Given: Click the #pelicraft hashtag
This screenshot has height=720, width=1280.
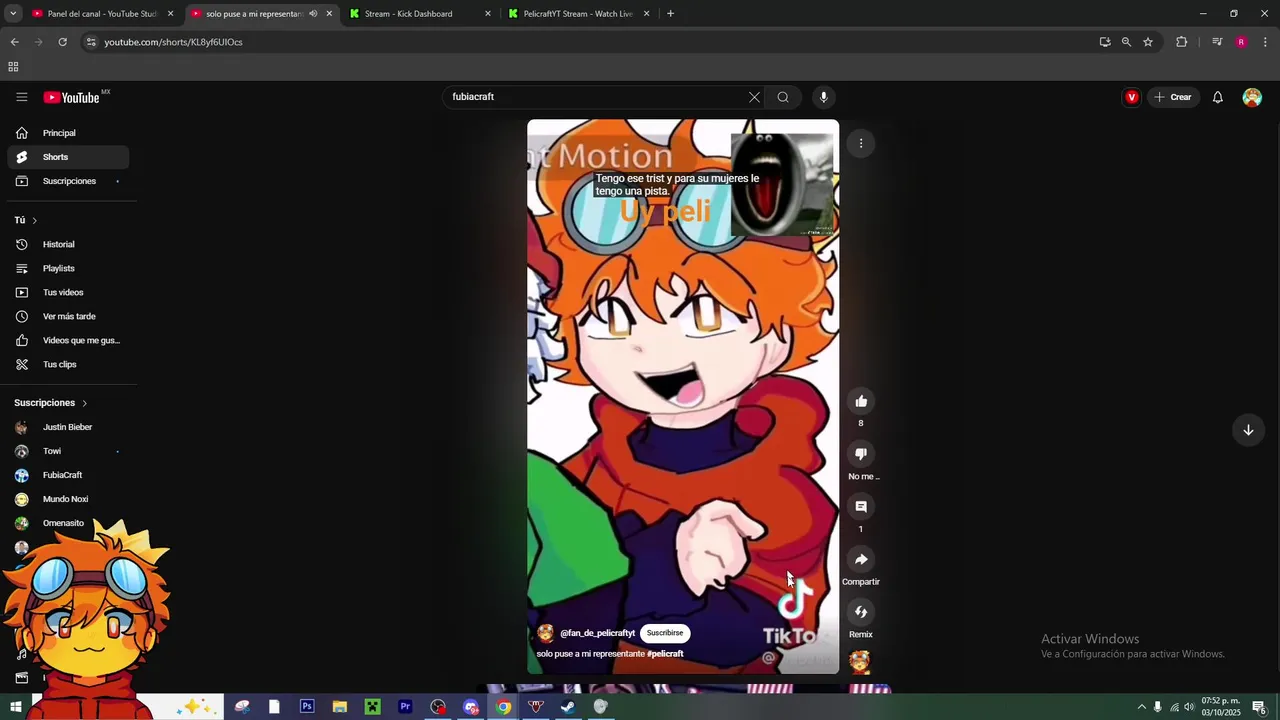Looking at the screenshot, I should (x=665, y=654).
